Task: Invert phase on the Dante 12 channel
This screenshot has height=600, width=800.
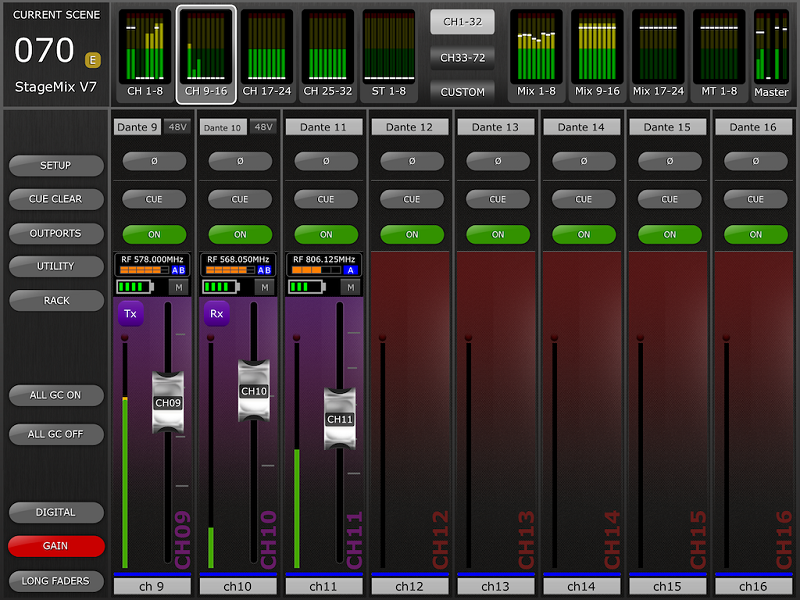Action: [x=412, y=161]
